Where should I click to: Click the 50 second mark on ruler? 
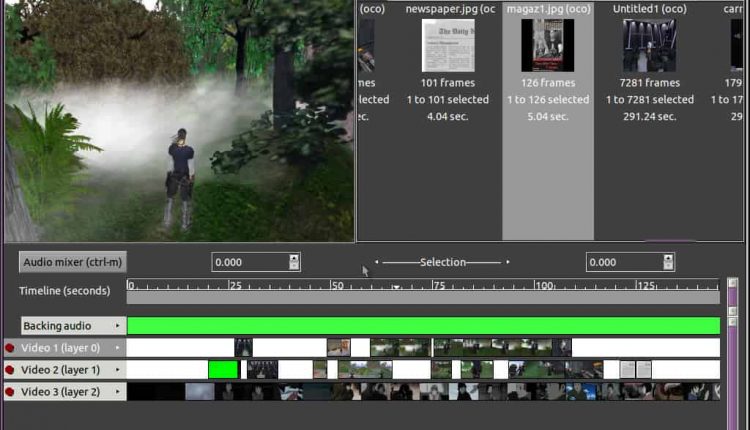[x=337, y=286]
